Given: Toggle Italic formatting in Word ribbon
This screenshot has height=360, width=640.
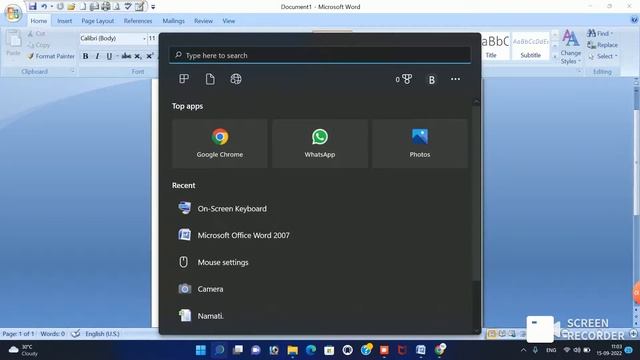Looking at the screenshot, I should [x=97, y=56].
